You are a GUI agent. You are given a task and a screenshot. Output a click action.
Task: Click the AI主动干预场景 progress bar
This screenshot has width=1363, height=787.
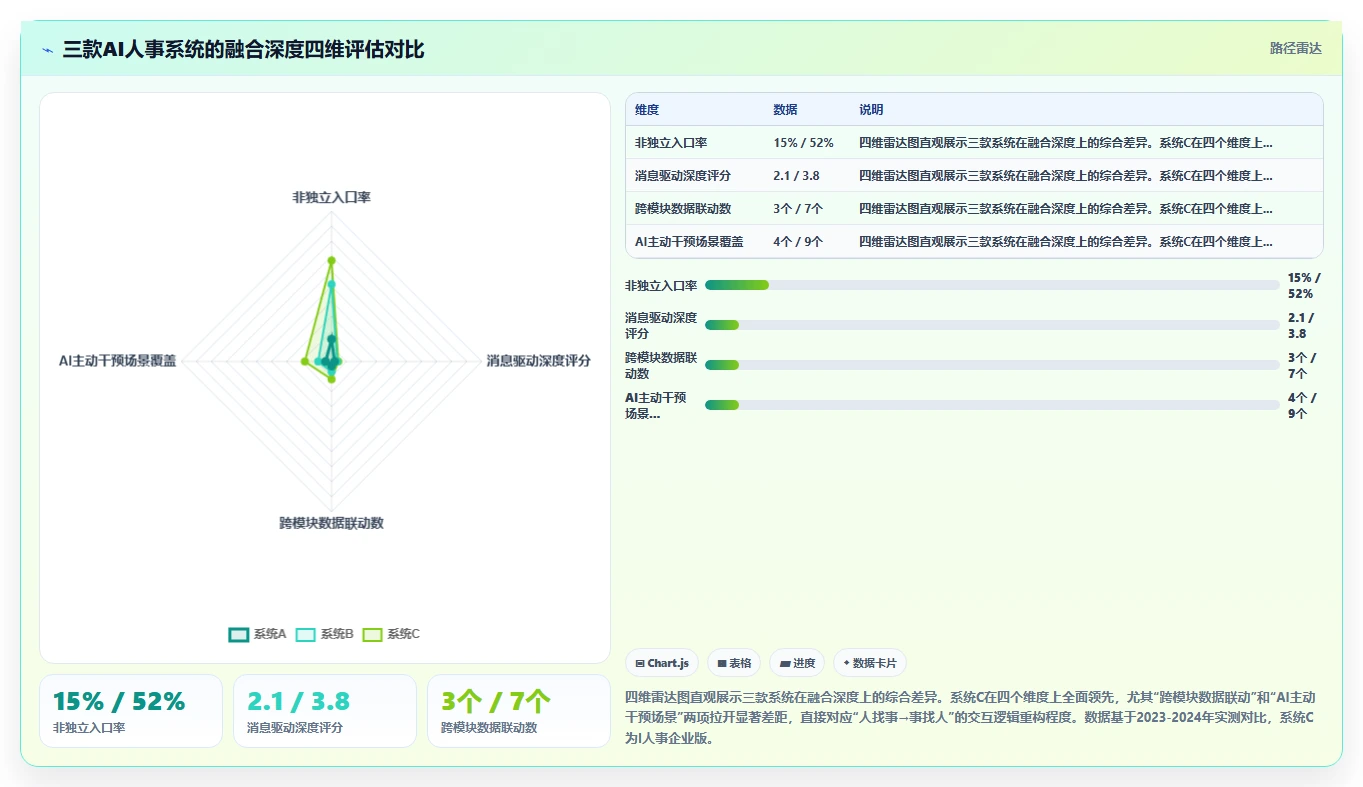point(992,405)
